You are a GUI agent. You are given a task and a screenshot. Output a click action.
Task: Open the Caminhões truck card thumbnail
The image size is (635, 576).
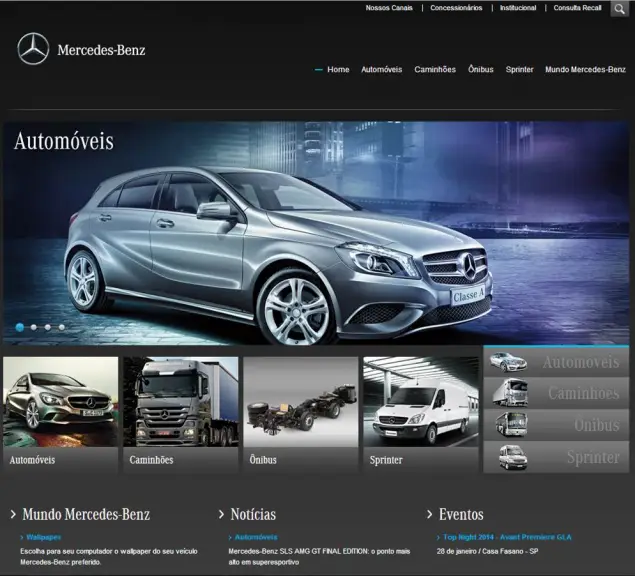point(181,401)
